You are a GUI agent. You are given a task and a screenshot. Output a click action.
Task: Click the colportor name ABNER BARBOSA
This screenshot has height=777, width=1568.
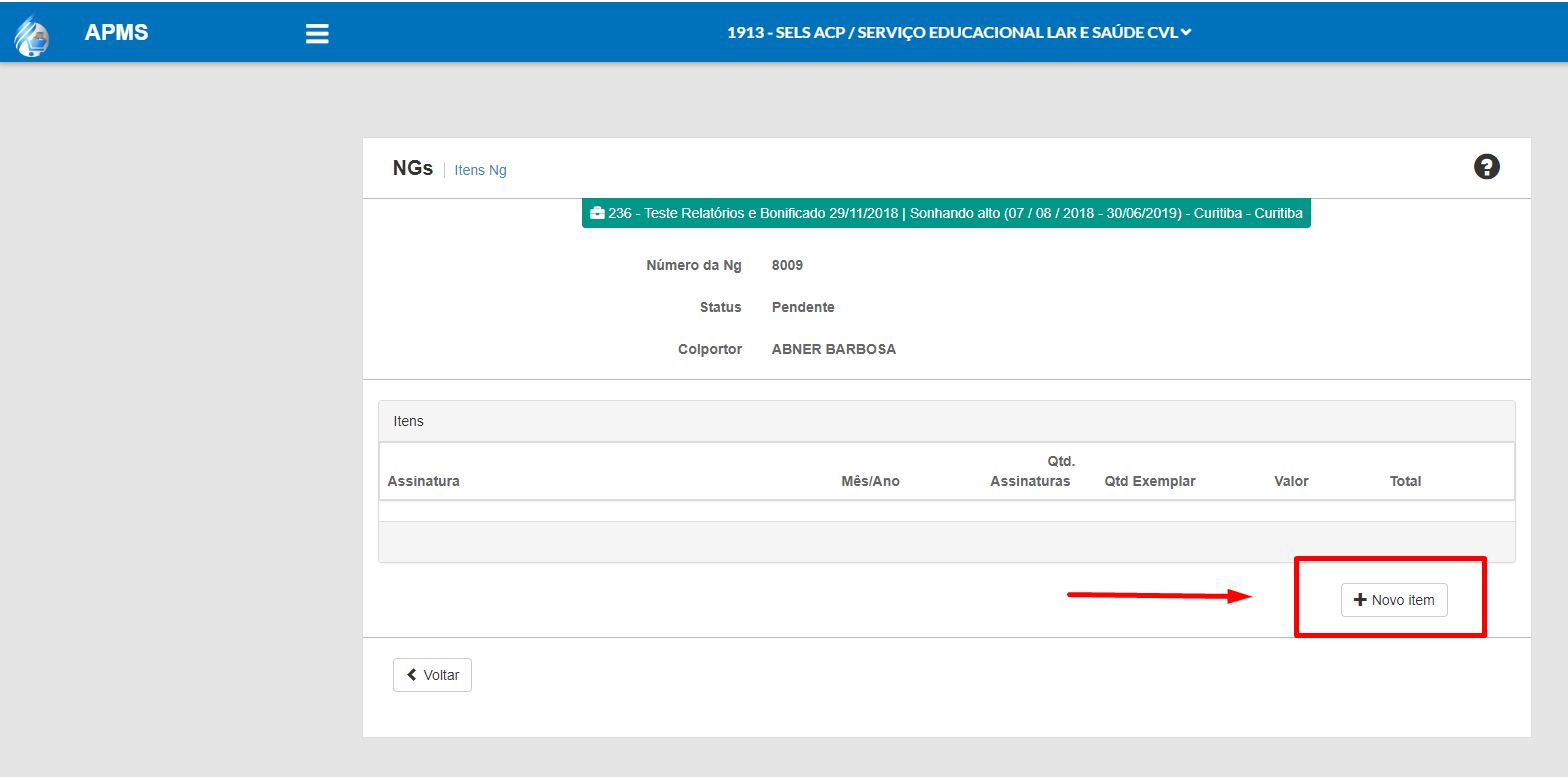(834, 349)
